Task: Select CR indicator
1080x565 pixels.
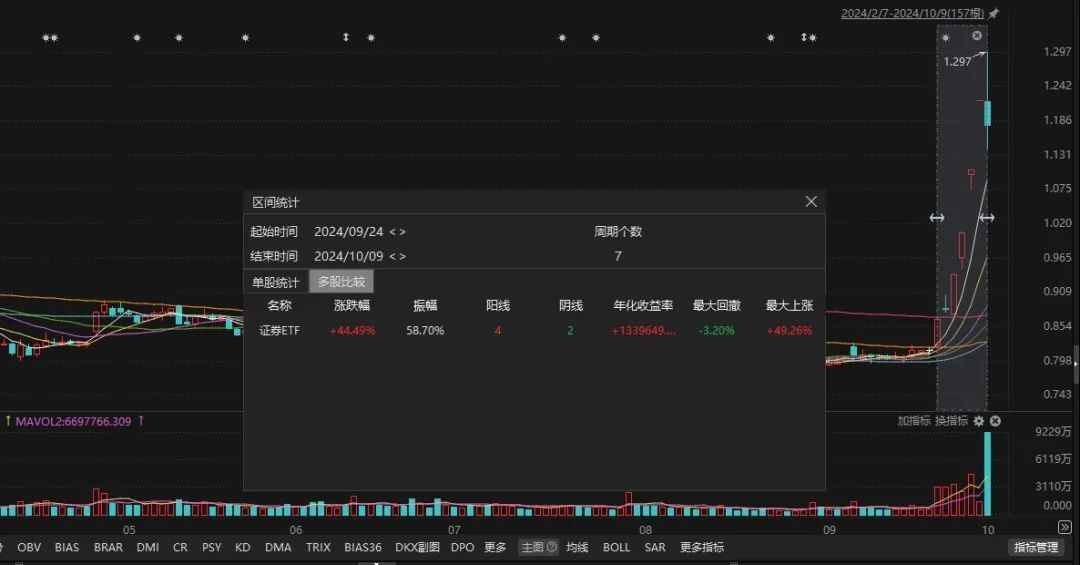Action: 180,547
